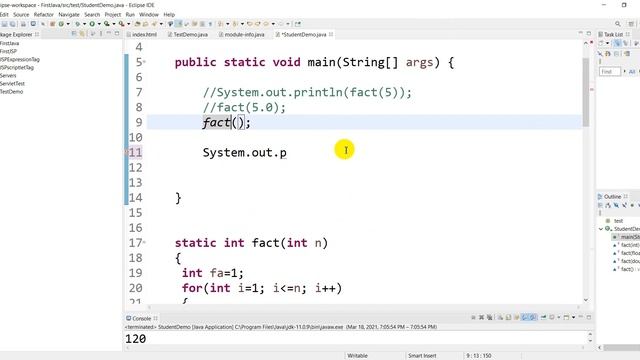Image resolution: width=640 pixels, height=360 pixels.
Task: Open Display Selected Console dropdown arrow
Action: [559, 317]
